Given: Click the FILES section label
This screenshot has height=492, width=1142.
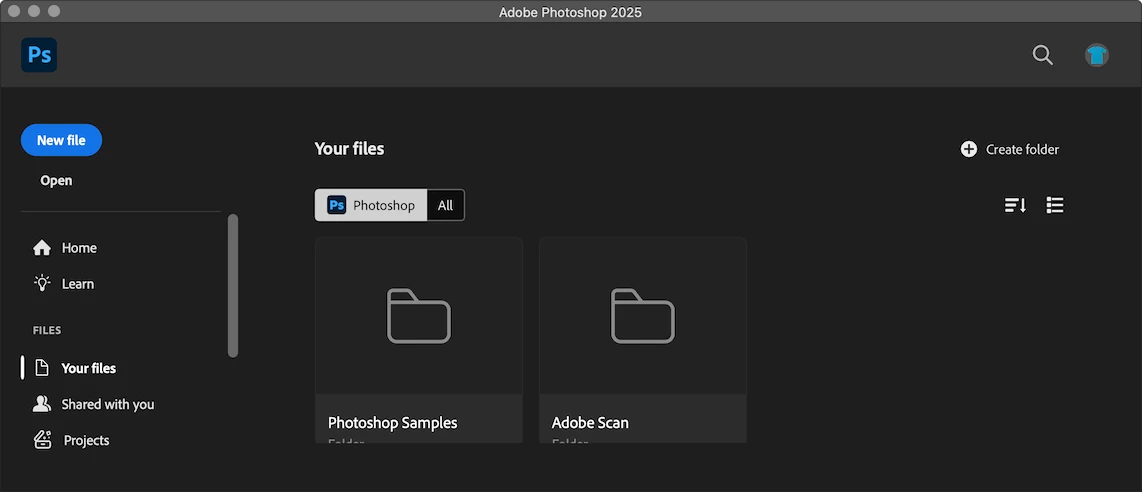Looking at the screenshot, I should pos(47,330).
